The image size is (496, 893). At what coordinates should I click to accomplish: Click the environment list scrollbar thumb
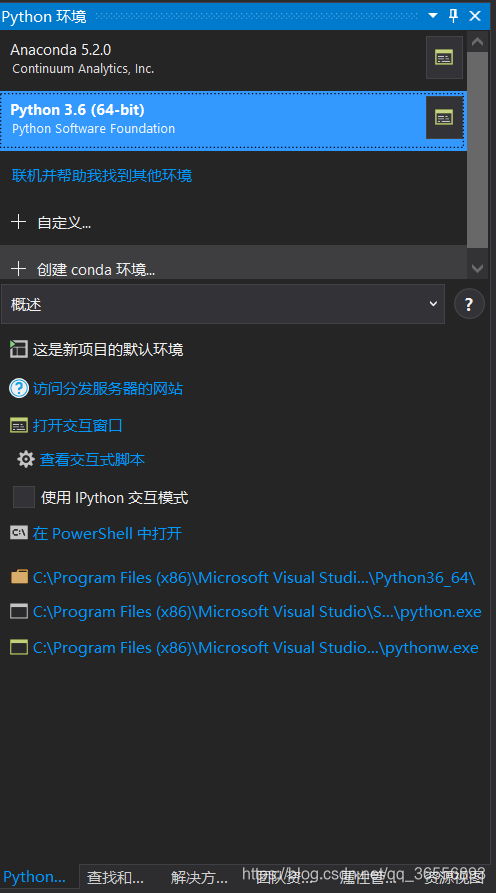coord(477,150)
